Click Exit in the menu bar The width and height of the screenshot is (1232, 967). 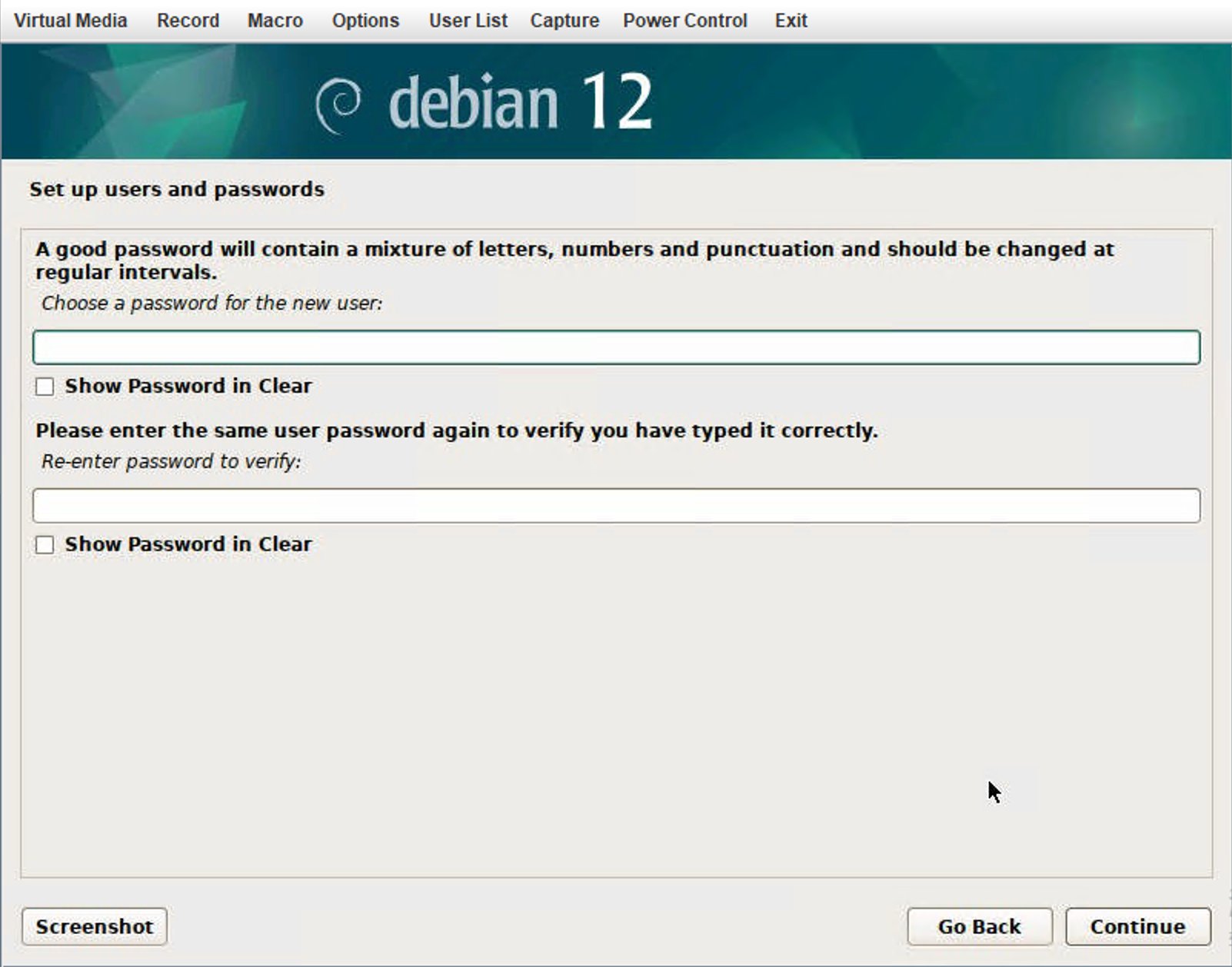tap(791, 21)
